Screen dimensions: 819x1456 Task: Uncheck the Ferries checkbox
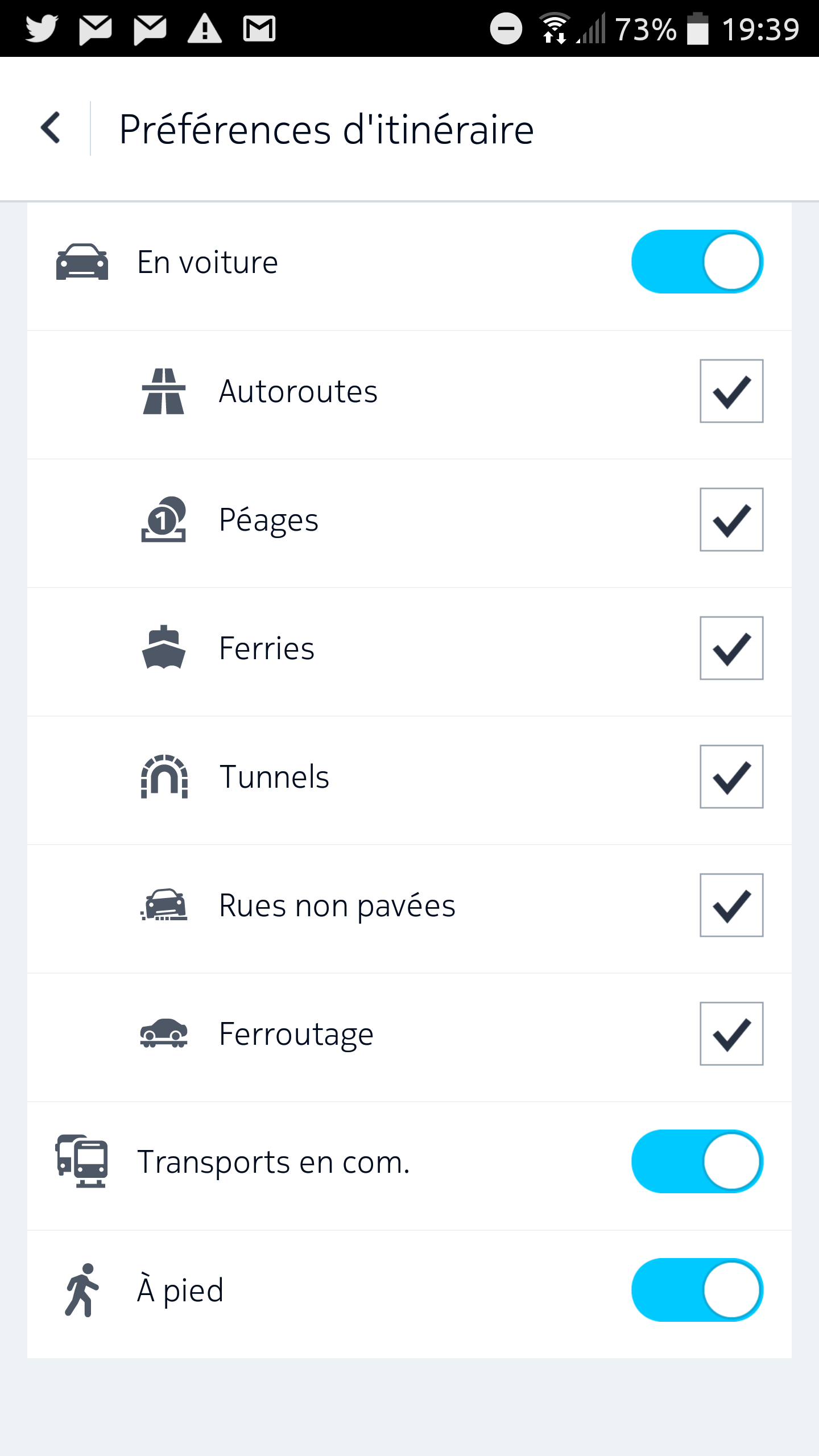tap(731, 648)
